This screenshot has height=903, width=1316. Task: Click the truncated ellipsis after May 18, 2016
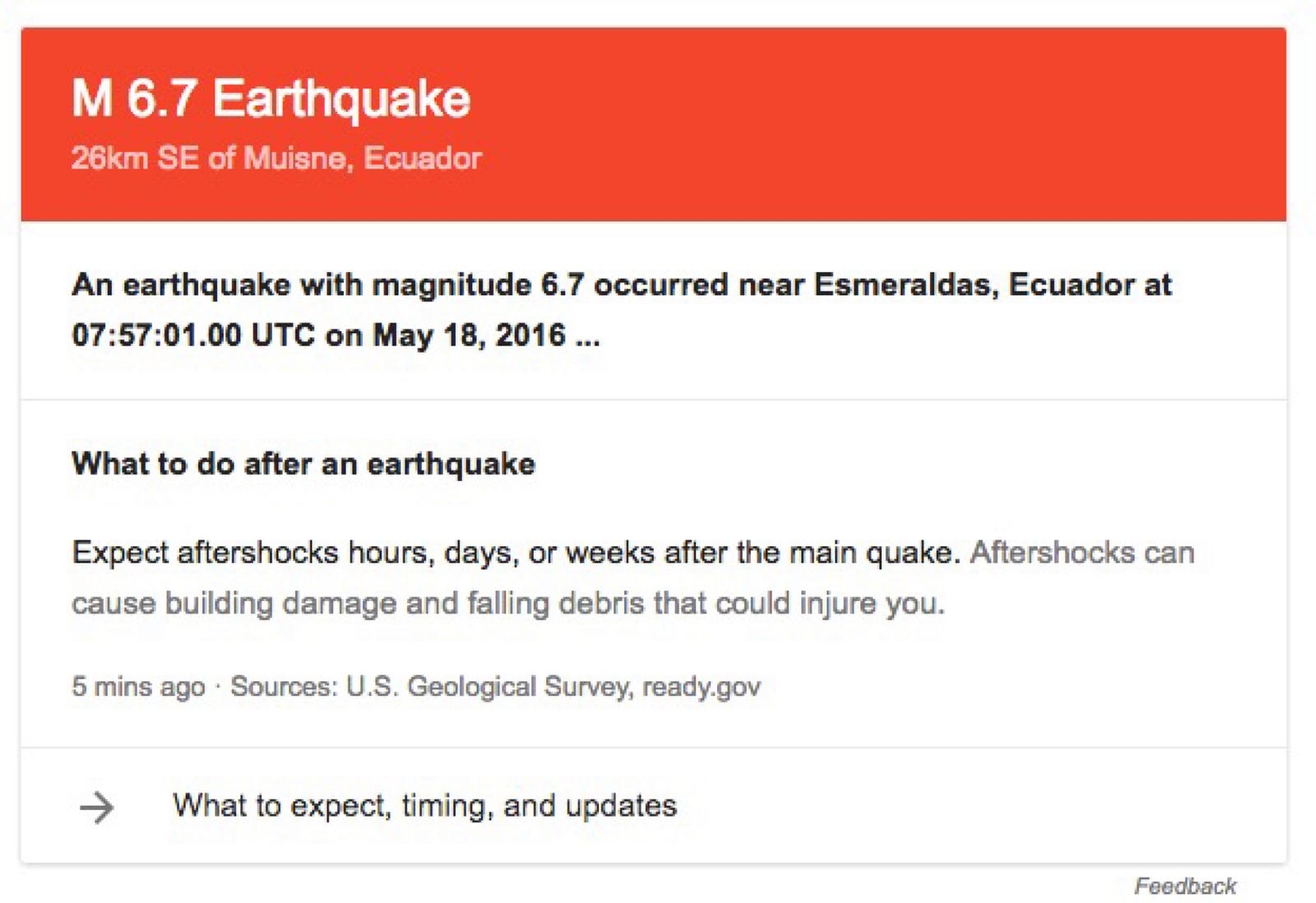point(587,336)
